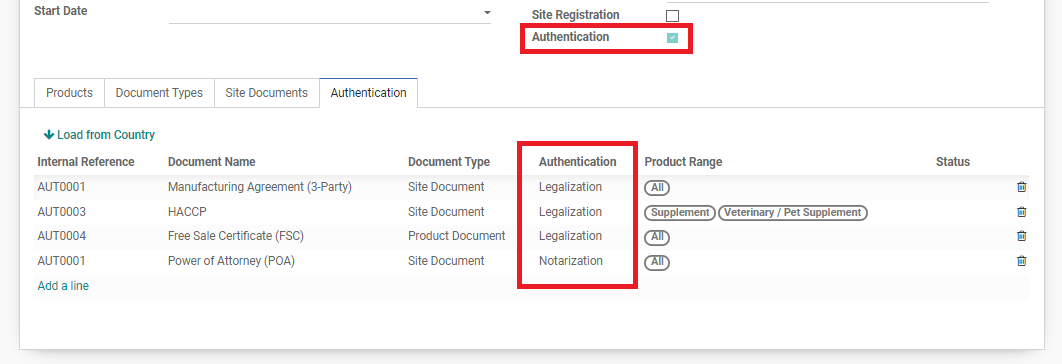Open the Start Date dropdown arrow

coord(486,13)
